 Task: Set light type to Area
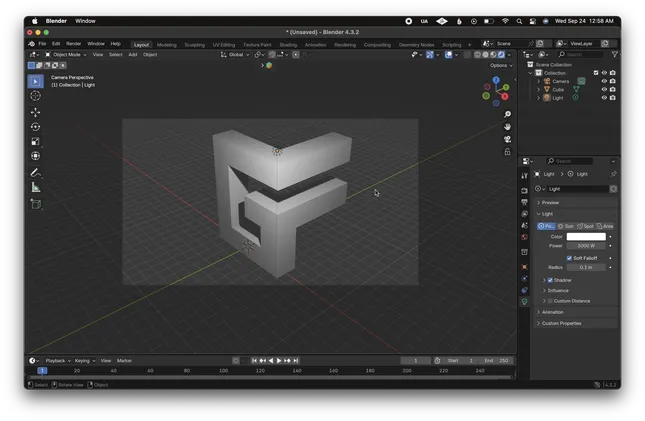click(x=605, y=226)
